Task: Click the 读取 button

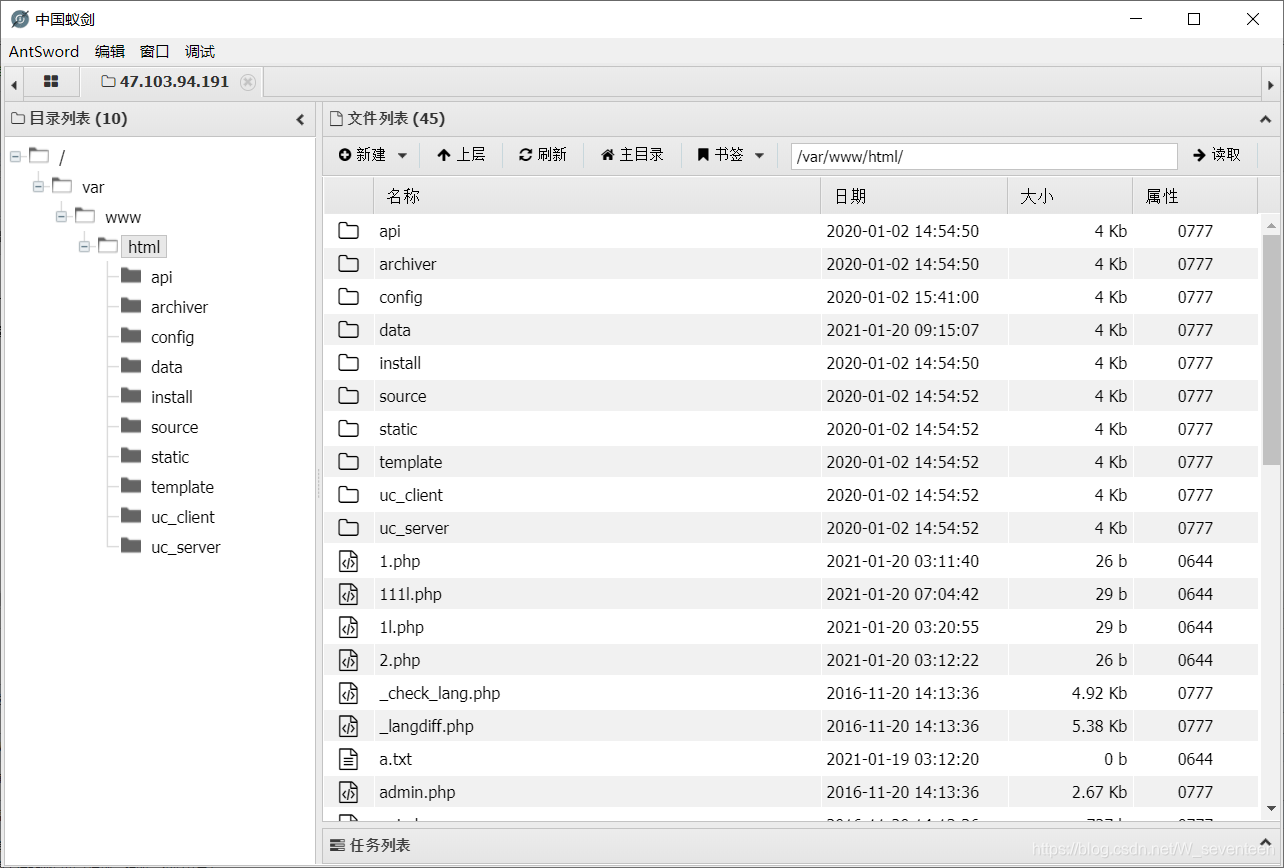Action: pos(1217,155)
